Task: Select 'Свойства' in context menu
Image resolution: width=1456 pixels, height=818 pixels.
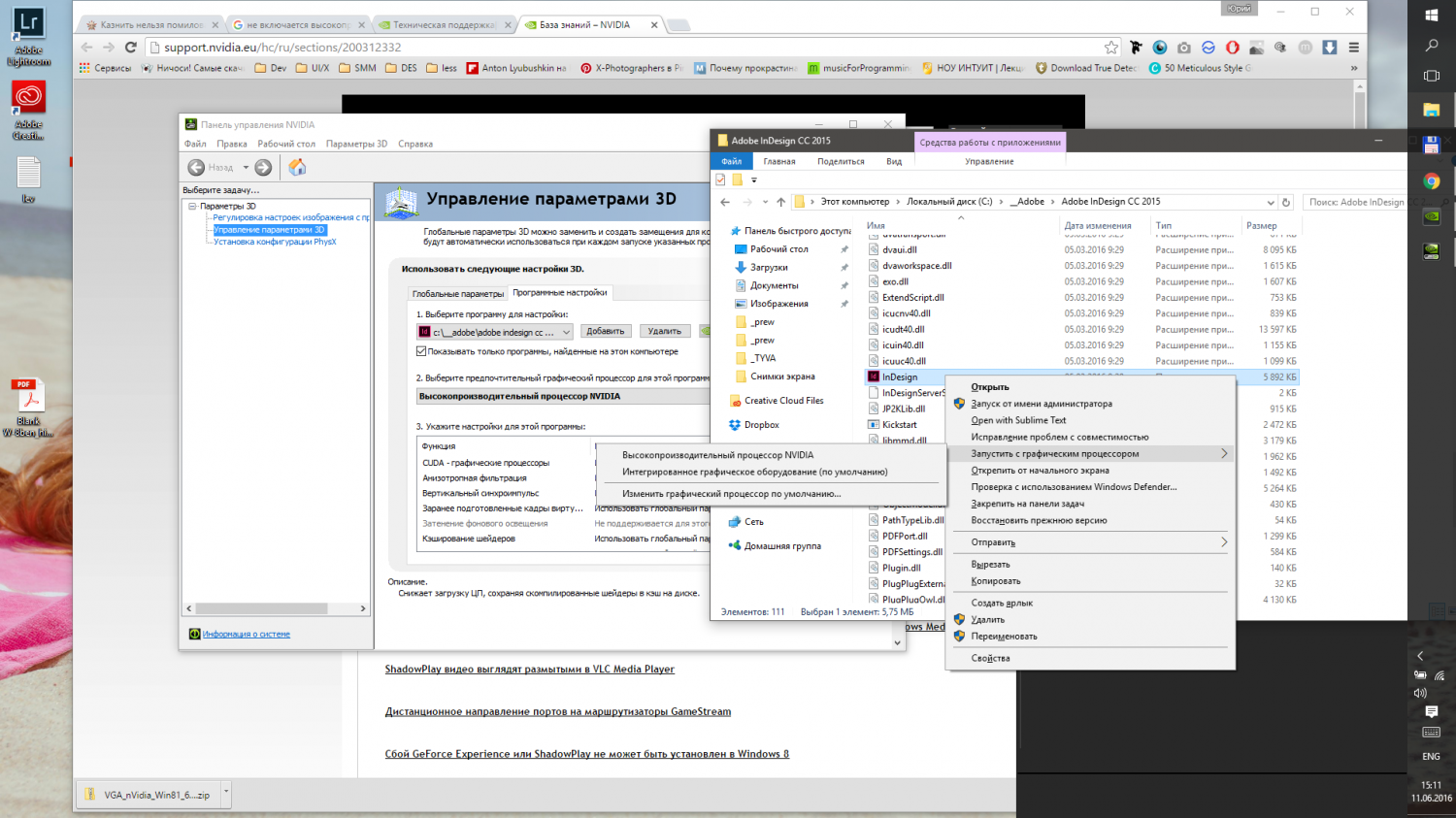Action: (x=990, y=658)
